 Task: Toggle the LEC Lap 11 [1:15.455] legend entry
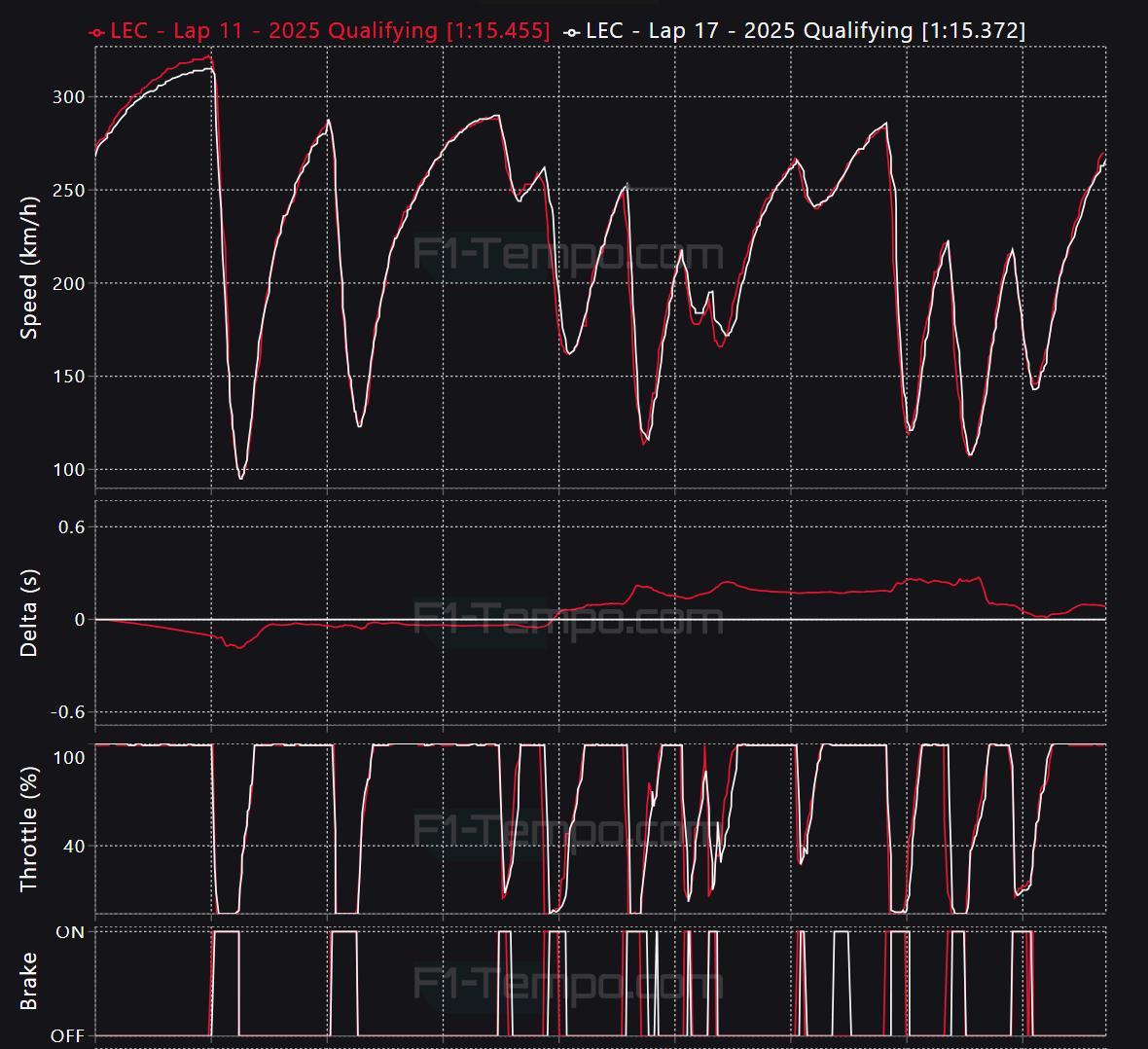coord(319,31)
